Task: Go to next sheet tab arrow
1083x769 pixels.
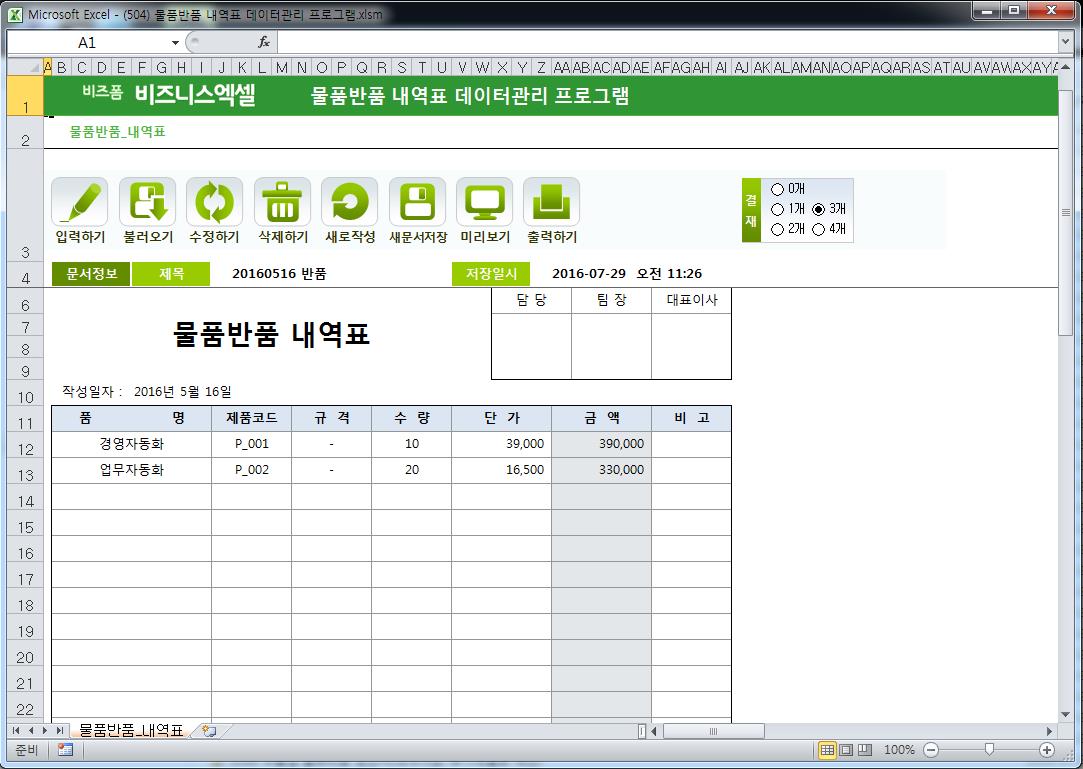Action: (x=45, y=730)
